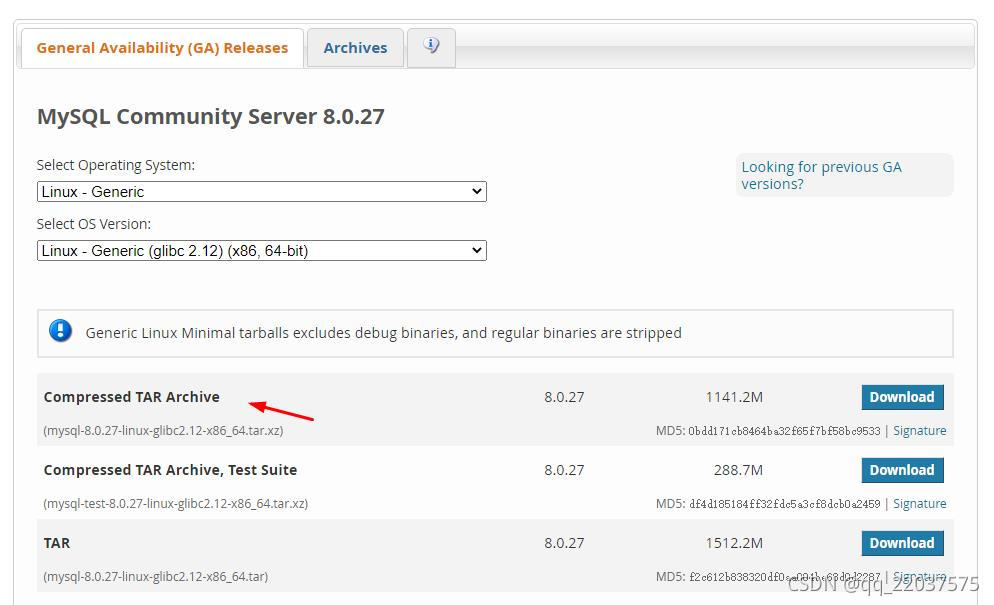Viewport: 994px width, 605px height.
Task: Click the filename mysql-8.0.27-linux-glibc2.12-x86_64.tar
Action: 155,576
